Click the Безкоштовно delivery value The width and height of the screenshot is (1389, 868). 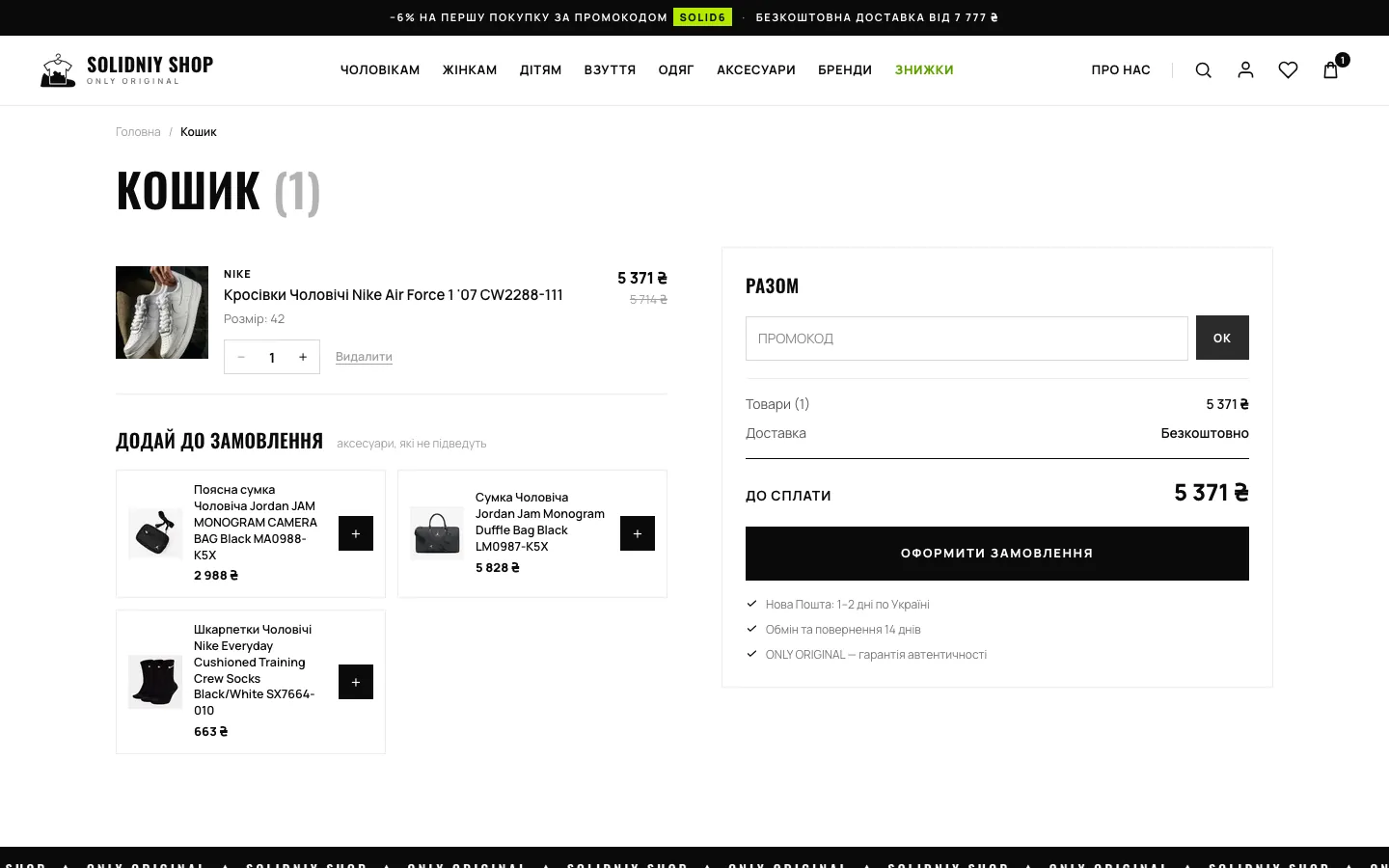pos(1205,433)
